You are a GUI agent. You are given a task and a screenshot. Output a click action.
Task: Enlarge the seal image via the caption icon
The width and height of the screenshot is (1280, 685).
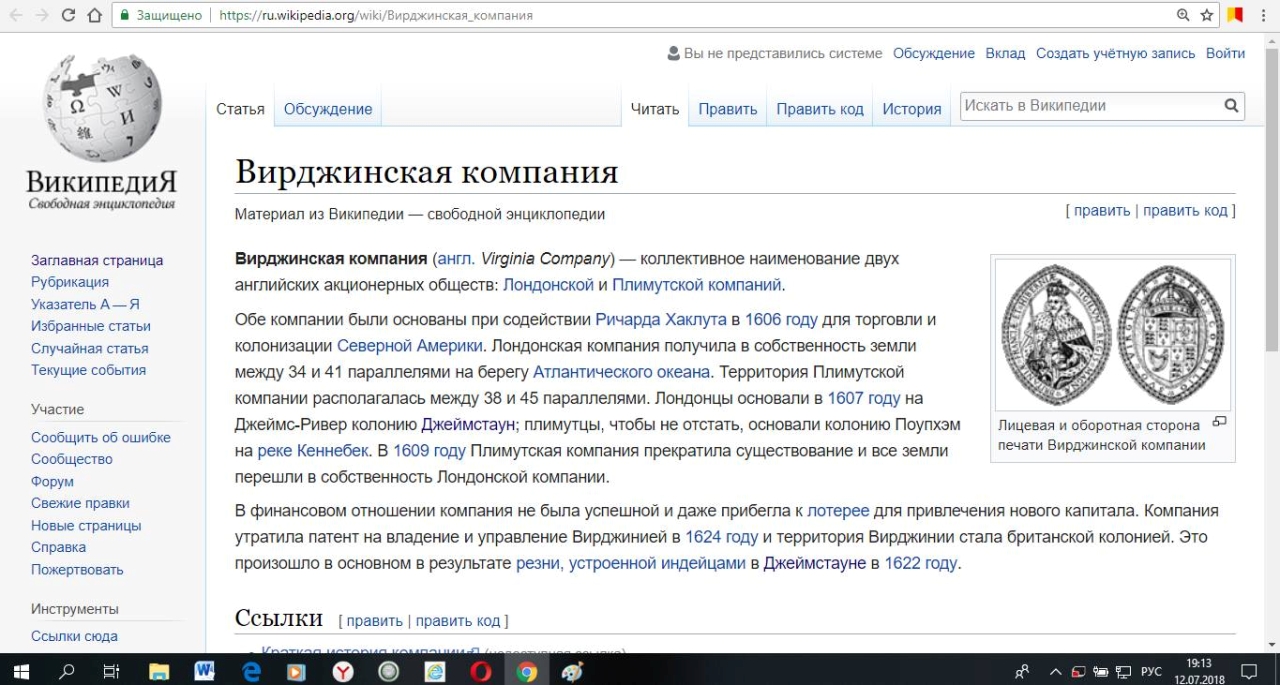click(1219, 422)
